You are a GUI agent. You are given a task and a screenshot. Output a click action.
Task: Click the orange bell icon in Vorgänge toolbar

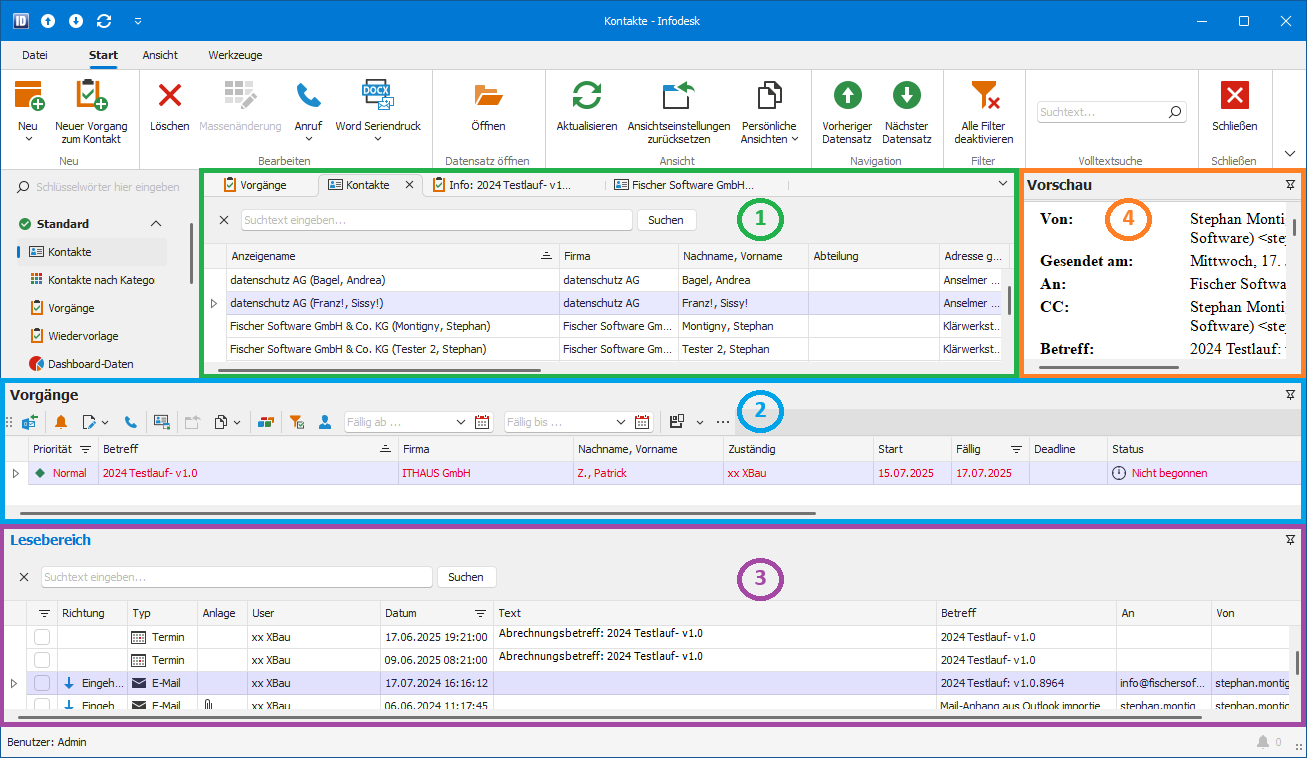click(61, 422)
